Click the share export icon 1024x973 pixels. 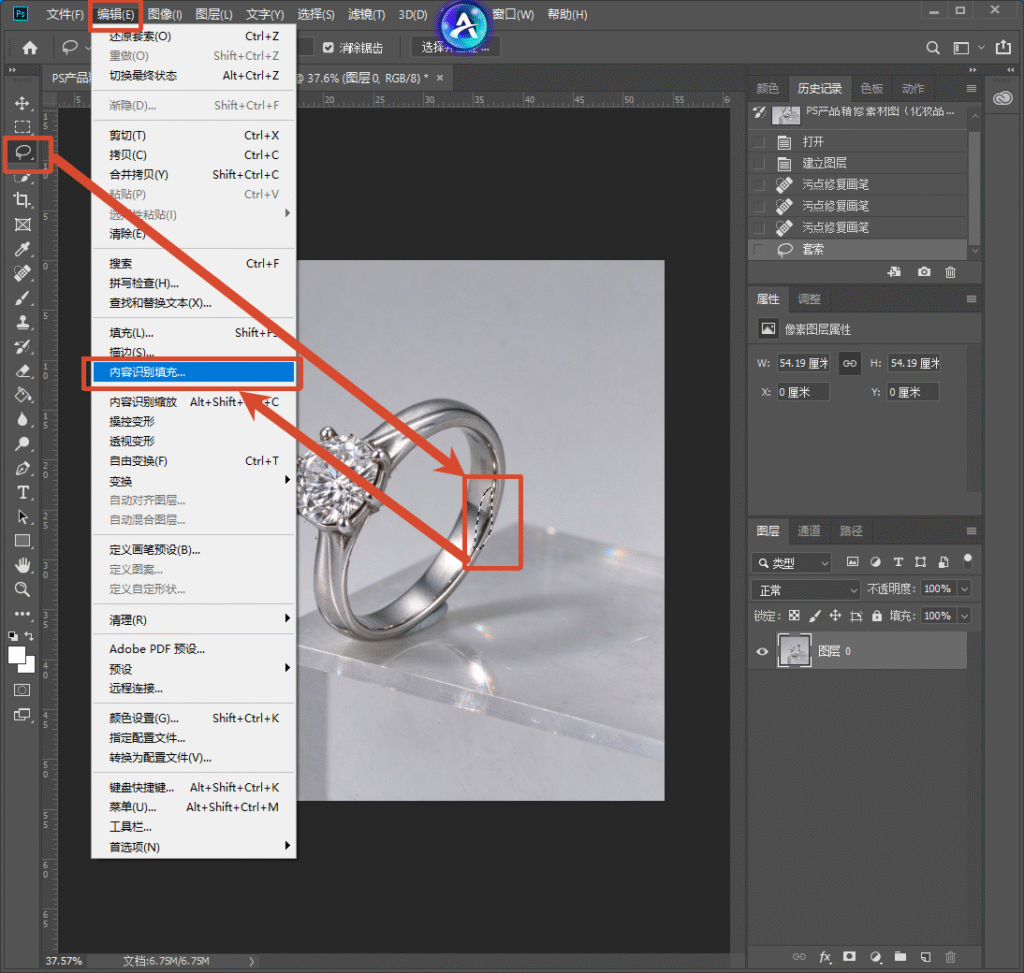tap(1003, 47)
